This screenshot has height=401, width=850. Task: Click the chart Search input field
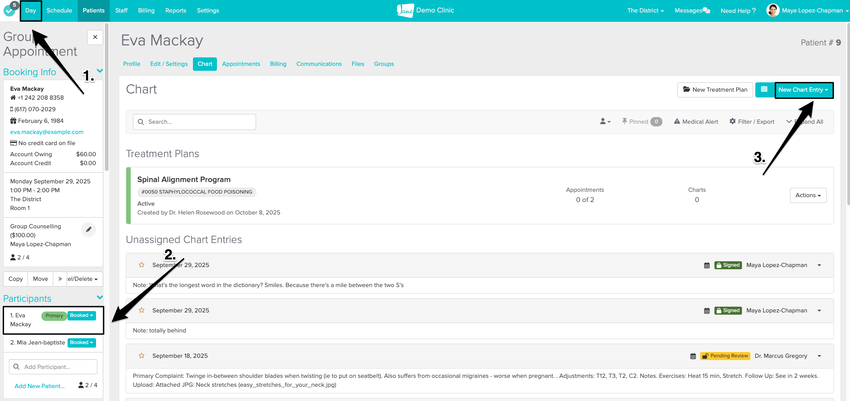(x=195, y=122)
